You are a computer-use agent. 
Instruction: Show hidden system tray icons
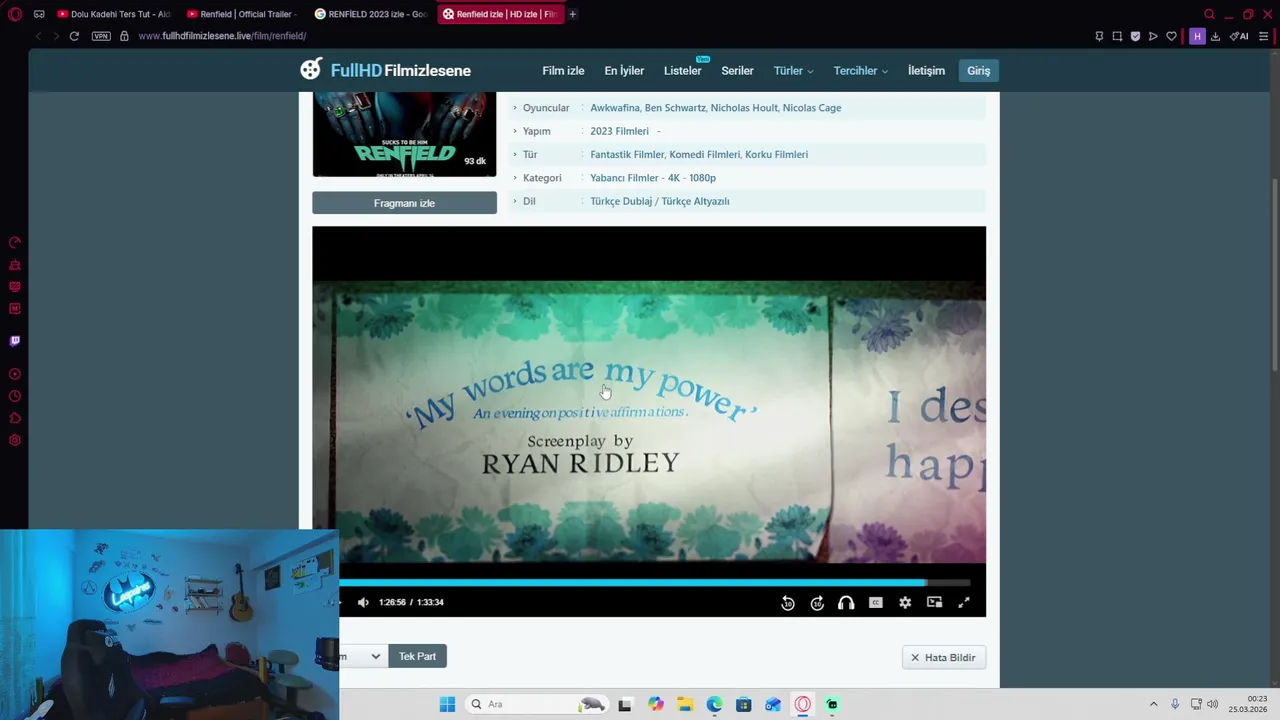(x=1153, y=704)
